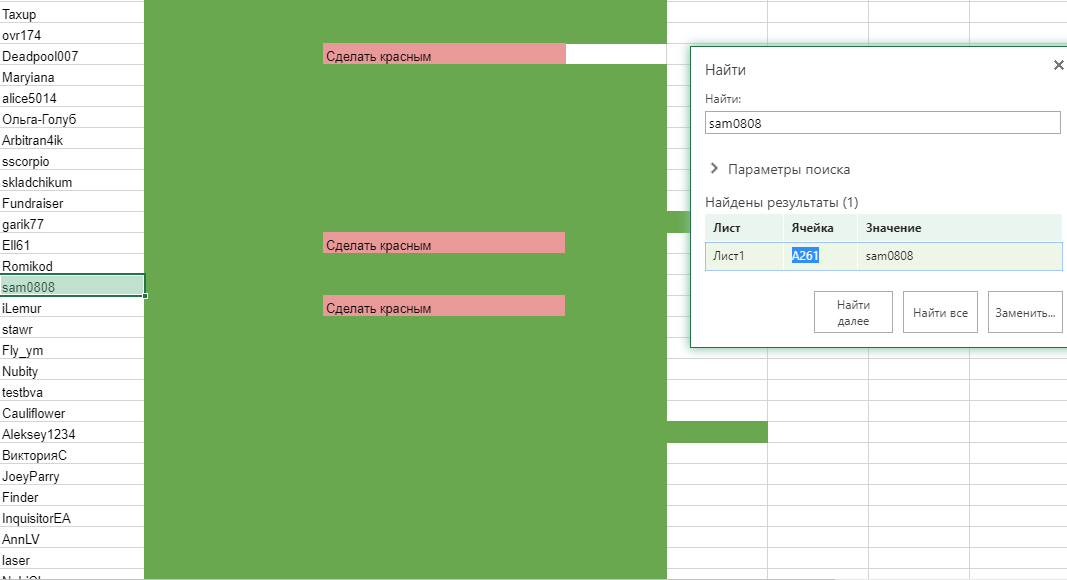
Task: Select the laser cell
Action: click(x=72, y=560)
